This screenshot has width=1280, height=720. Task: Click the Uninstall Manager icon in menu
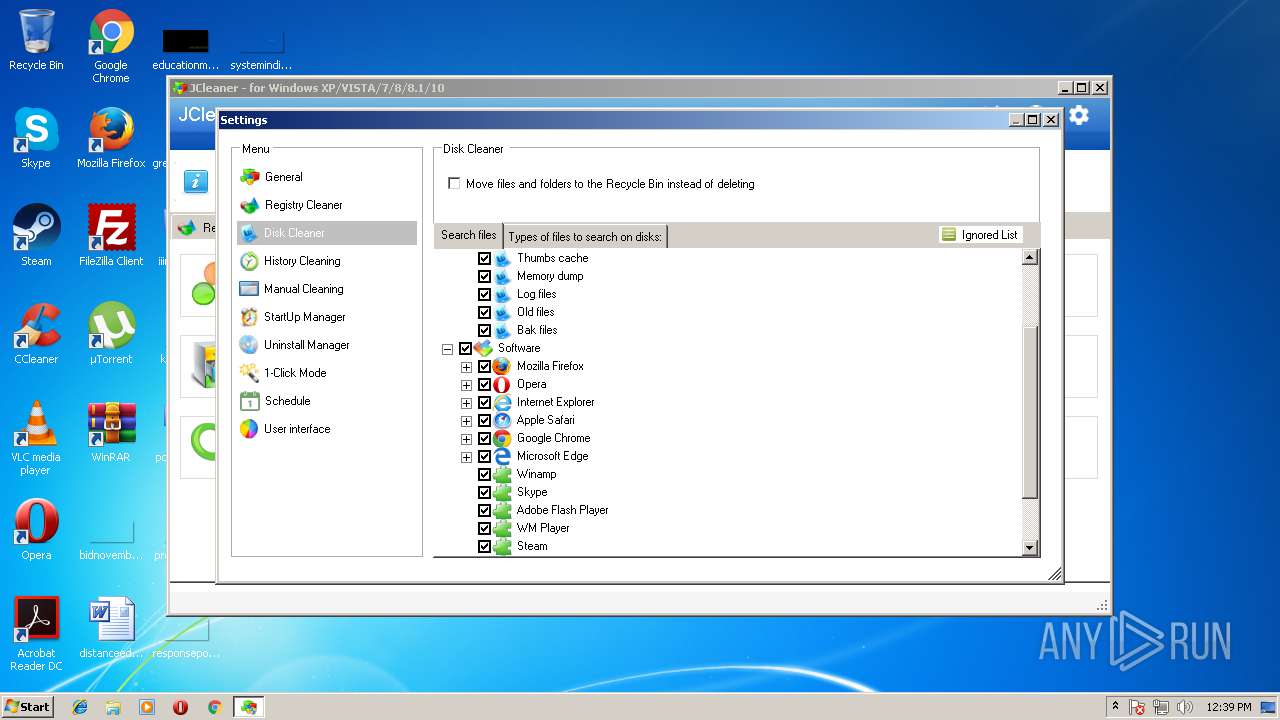tap(249, 345)
